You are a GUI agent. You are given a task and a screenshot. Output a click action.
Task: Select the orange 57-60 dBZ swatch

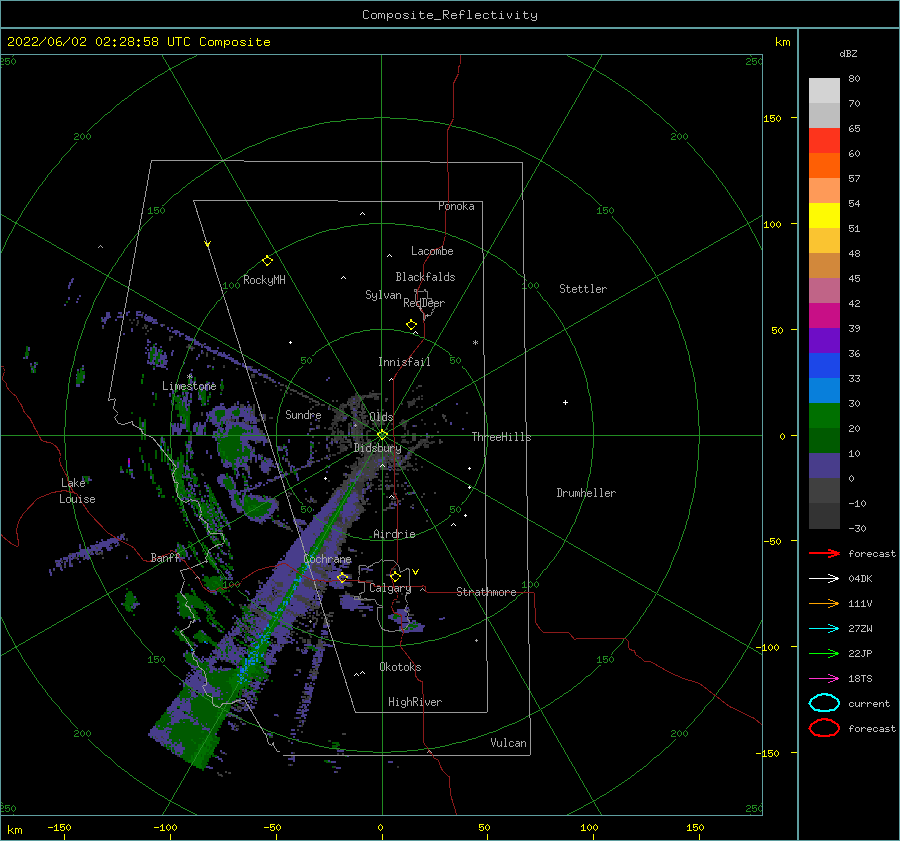824,165
